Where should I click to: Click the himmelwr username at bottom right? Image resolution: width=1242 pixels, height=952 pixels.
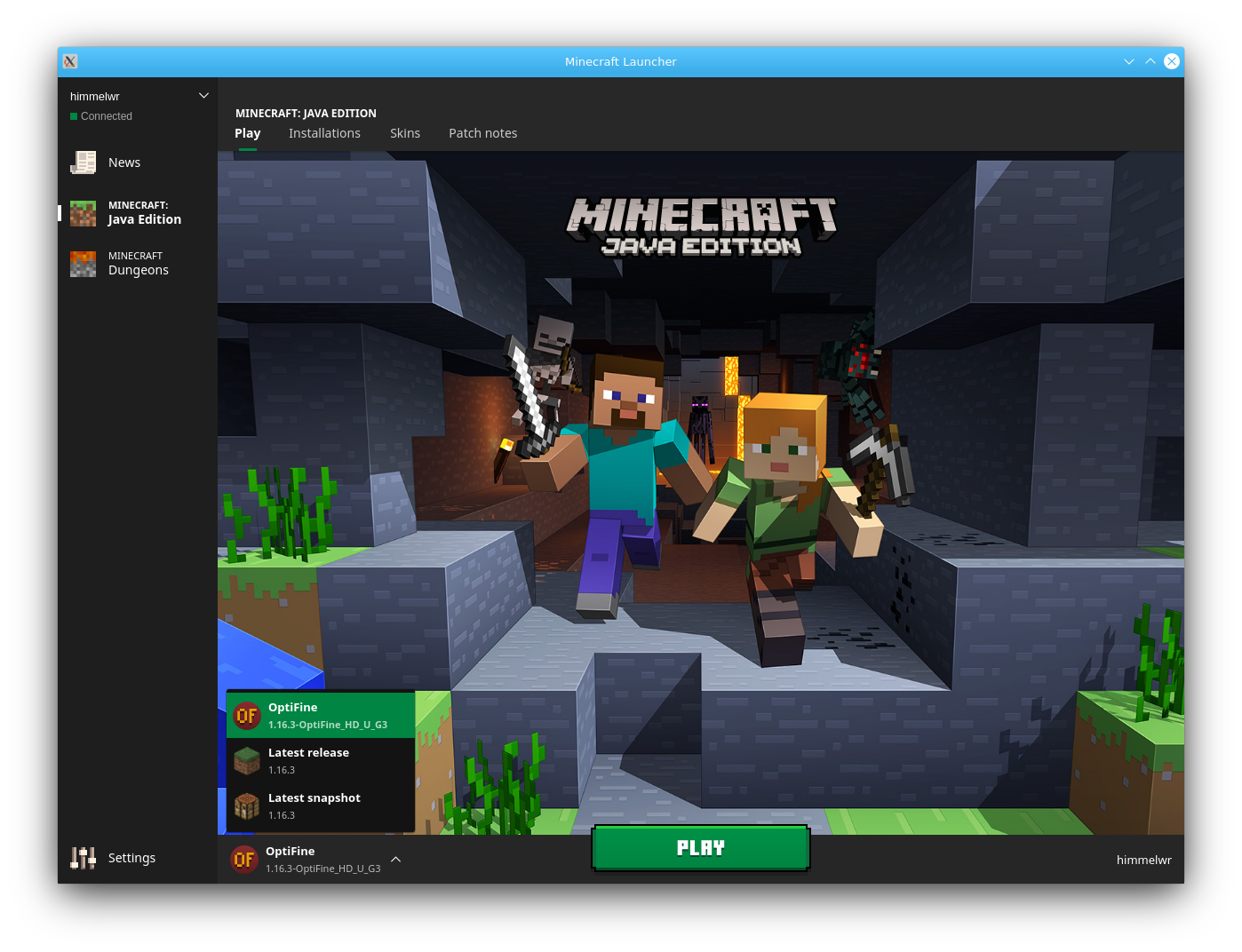[x=1143, y=860]
